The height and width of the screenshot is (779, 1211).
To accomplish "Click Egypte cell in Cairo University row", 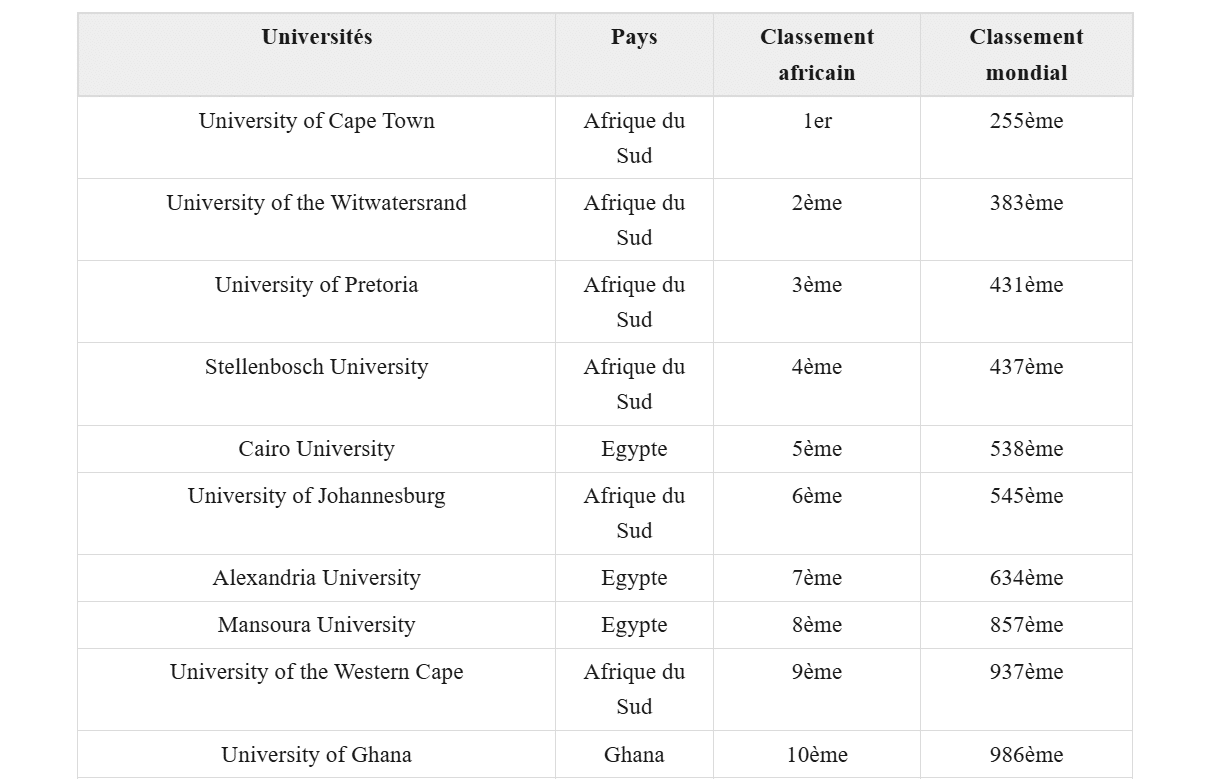I will pos(634,449).
